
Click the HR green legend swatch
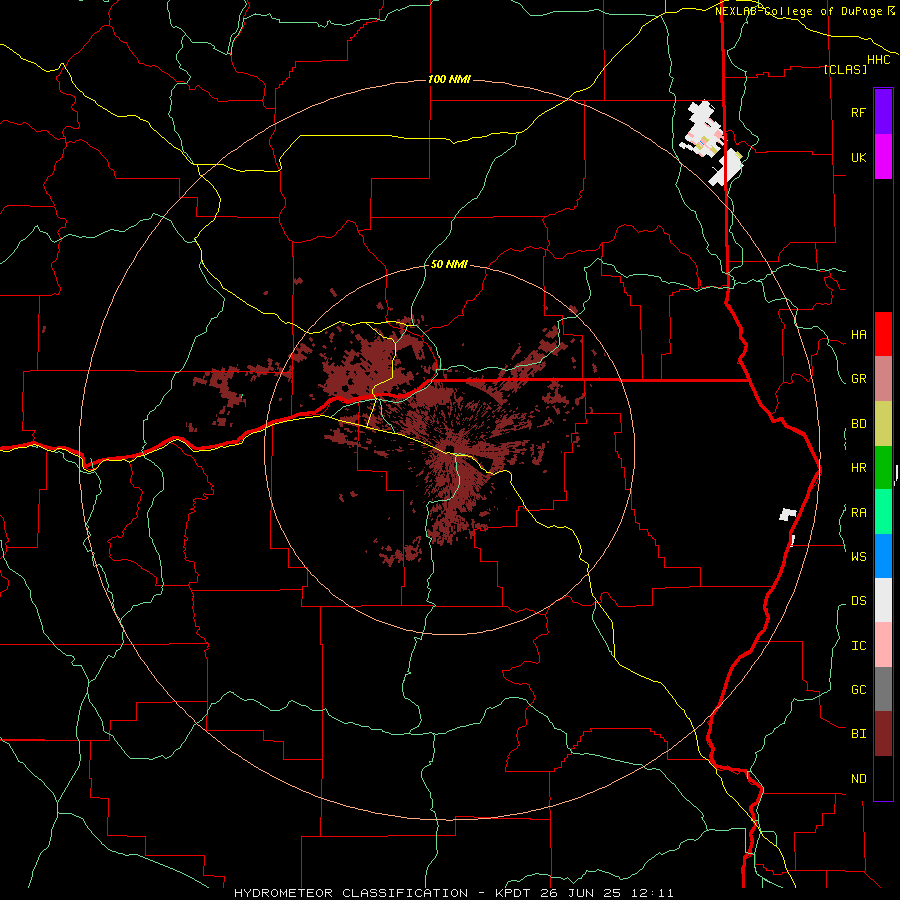pyautogui.click(x=883, y=468)
